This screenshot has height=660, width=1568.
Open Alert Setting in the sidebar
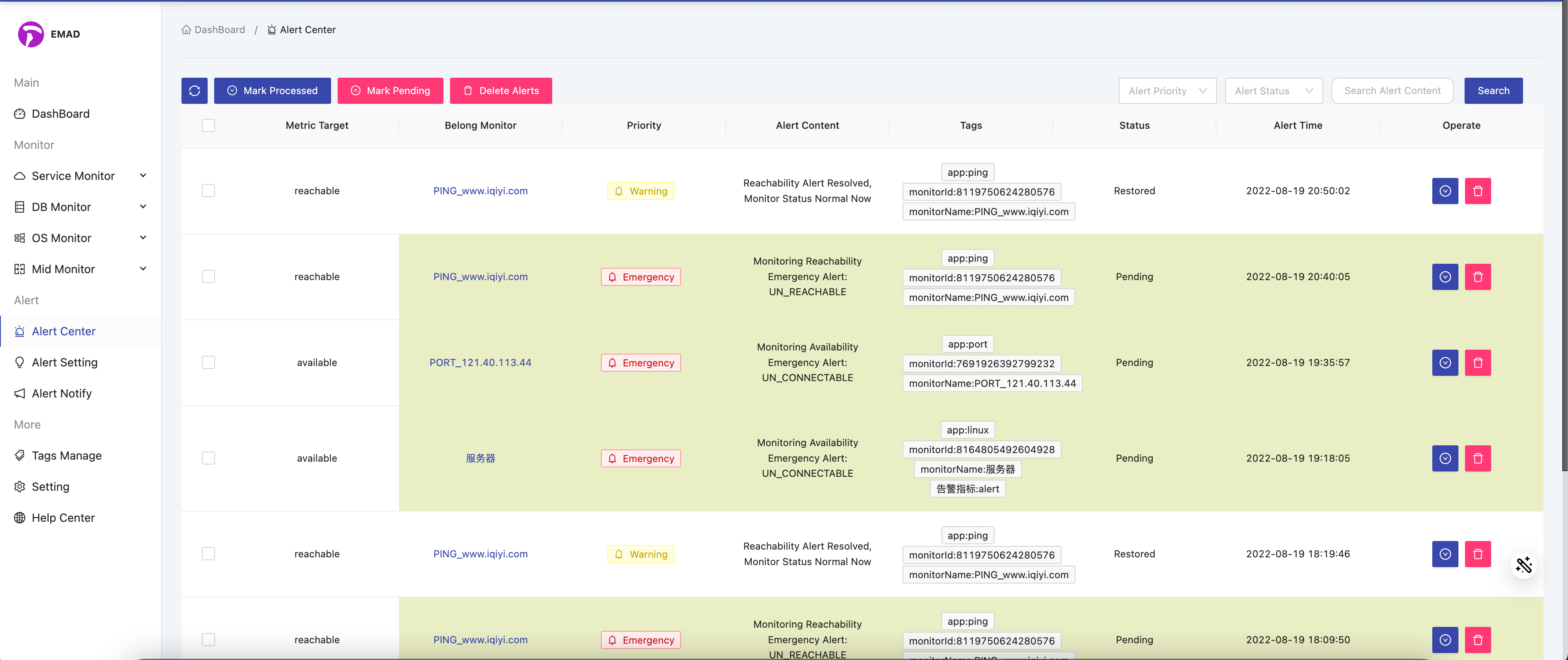coord(81,362)
